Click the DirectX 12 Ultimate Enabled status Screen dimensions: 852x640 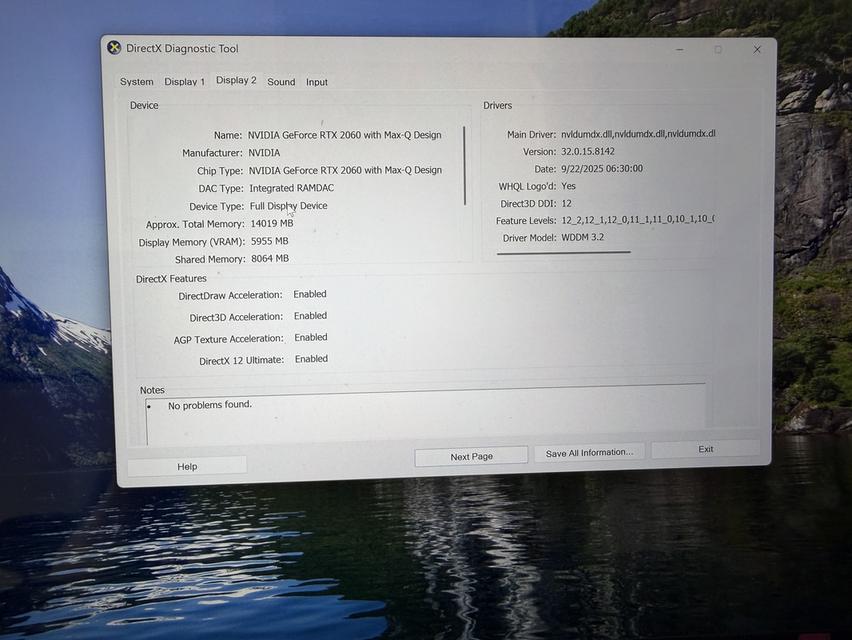(x=310, y=359)
